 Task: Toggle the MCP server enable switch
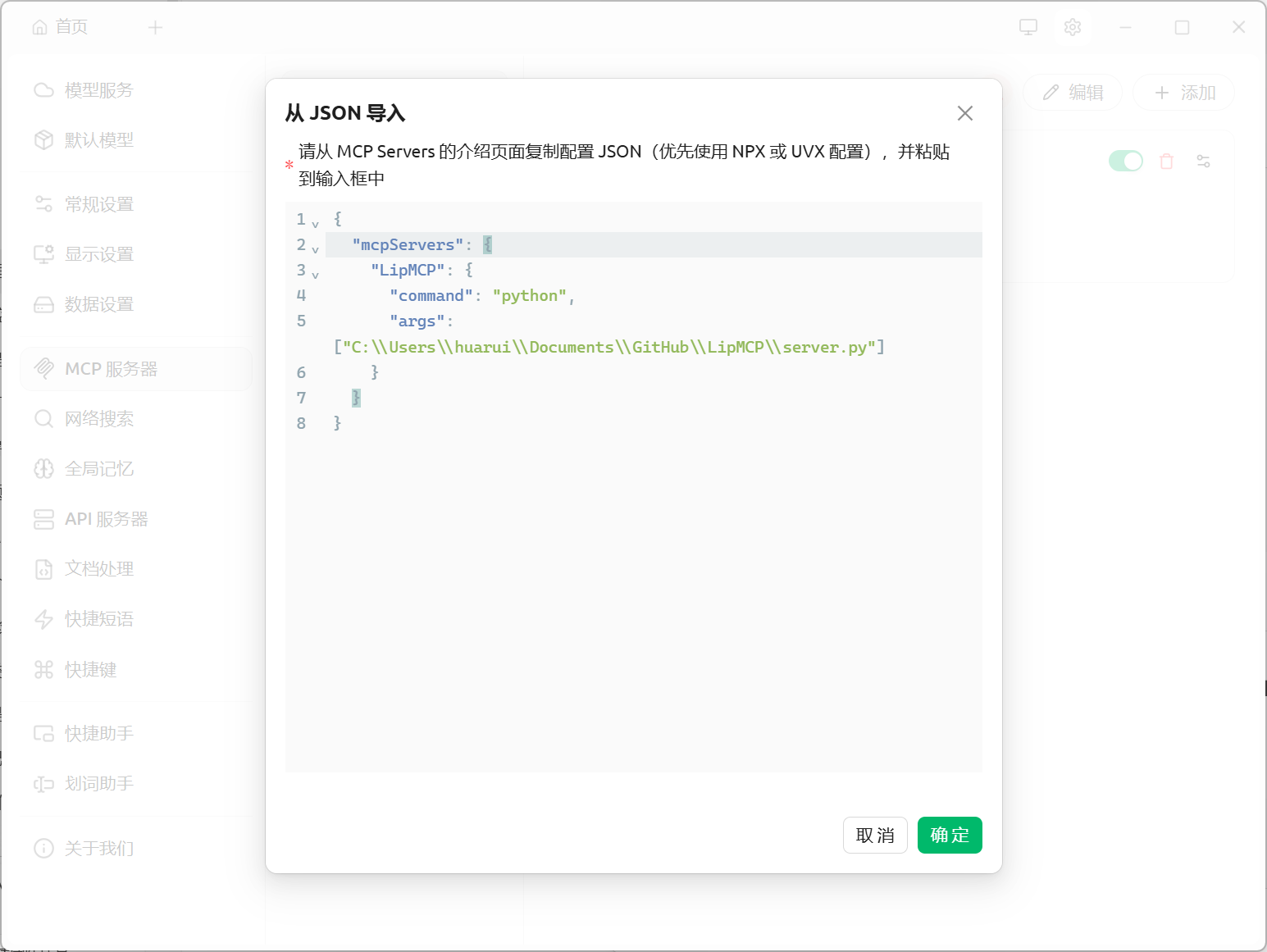coord(1125,161)
